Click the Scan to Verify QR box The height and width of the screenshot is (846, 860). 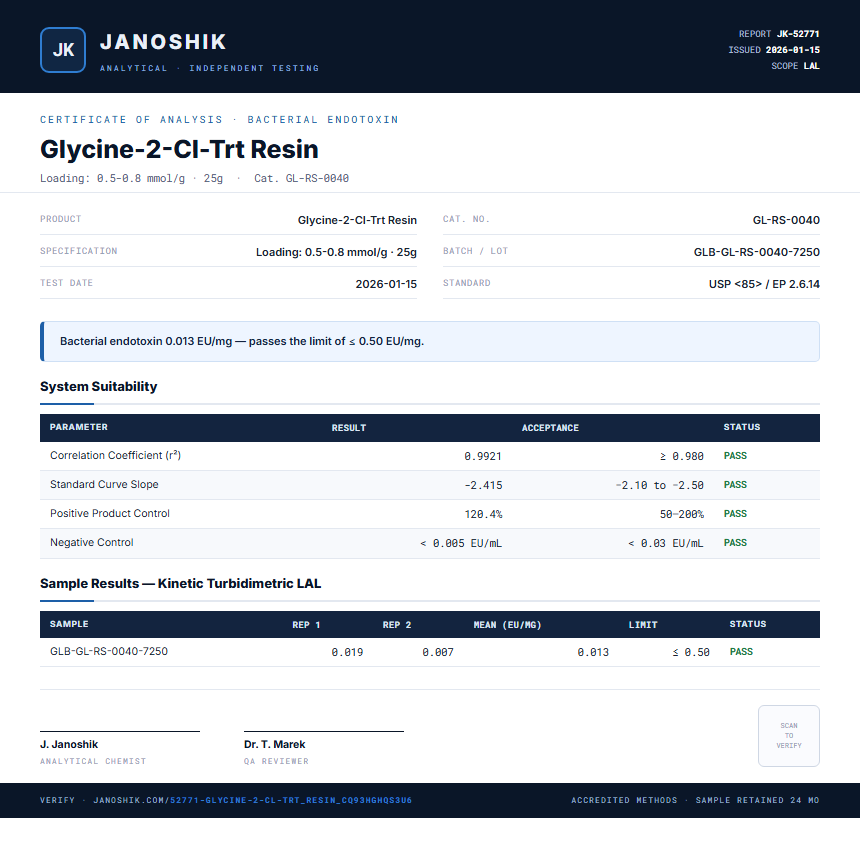tap(789, 736)
